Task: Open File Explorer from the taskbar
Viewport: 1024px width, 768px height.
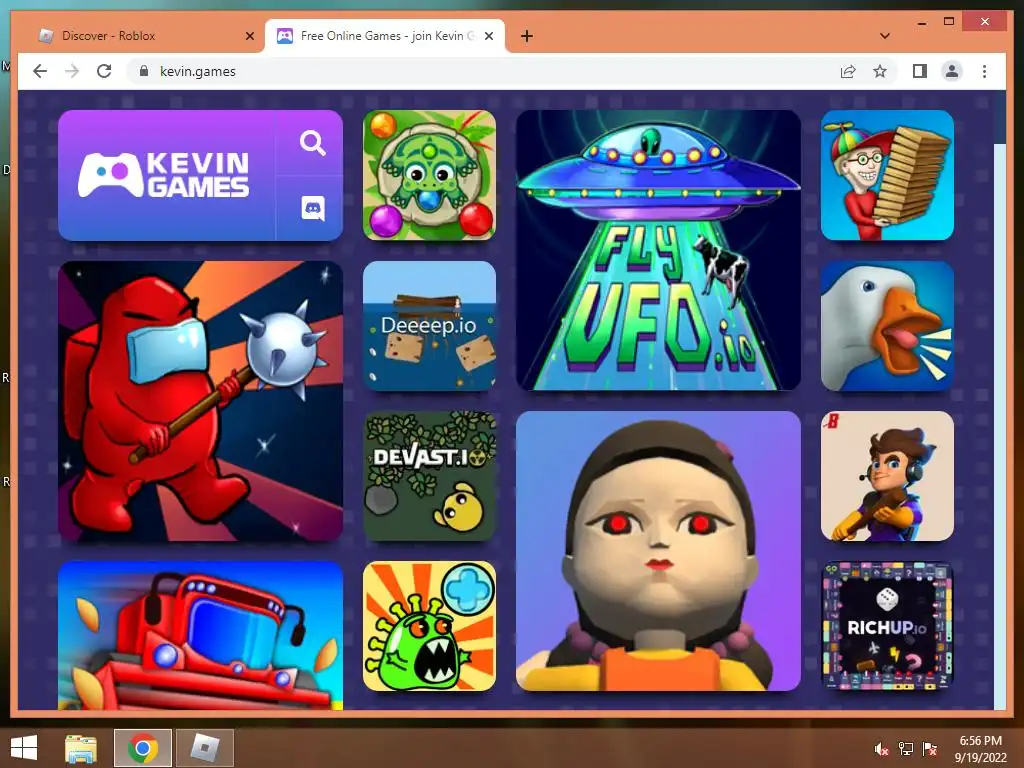Action: [81, 748]
